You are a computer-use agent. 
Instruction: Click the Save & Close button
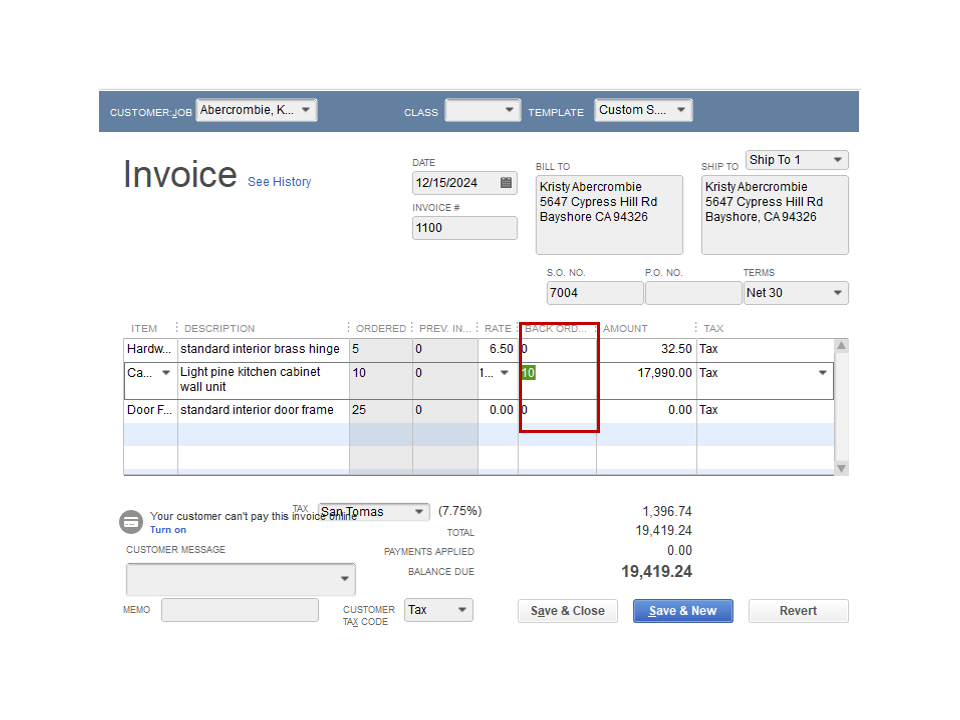pyautogui.click(x=567, y=610)
